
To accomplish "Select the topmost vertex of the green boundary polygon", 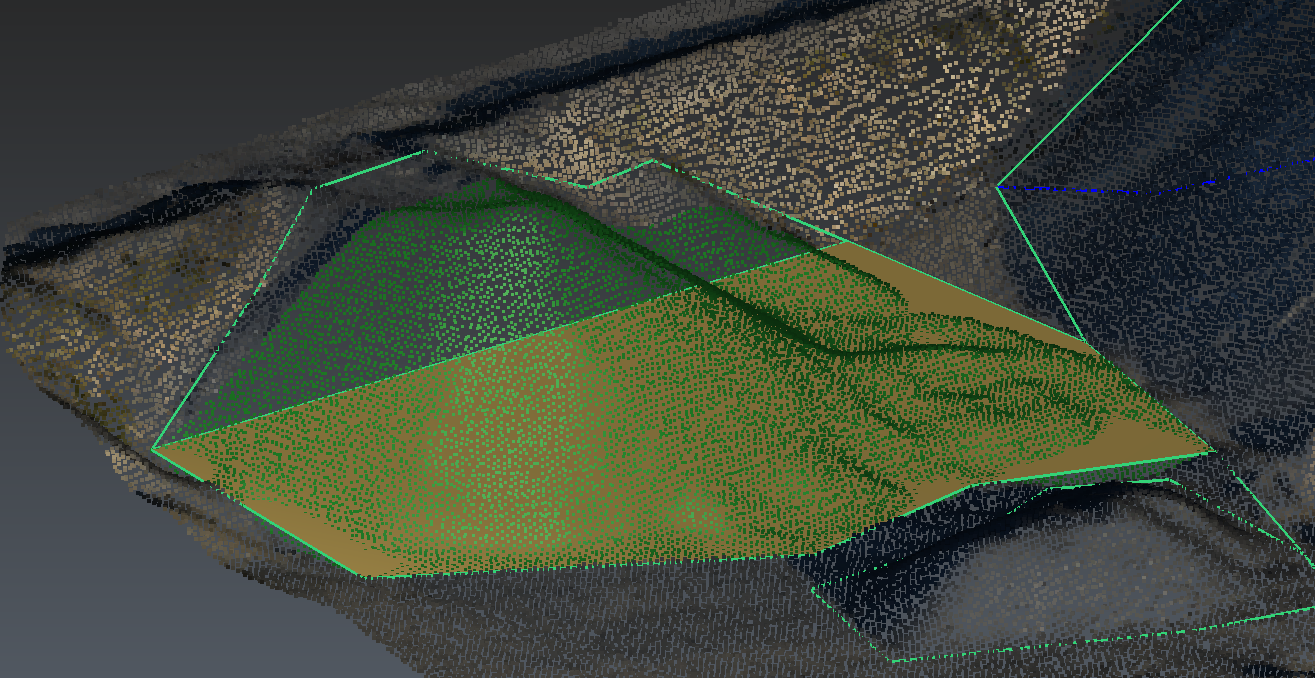I will tap(427, 151).
